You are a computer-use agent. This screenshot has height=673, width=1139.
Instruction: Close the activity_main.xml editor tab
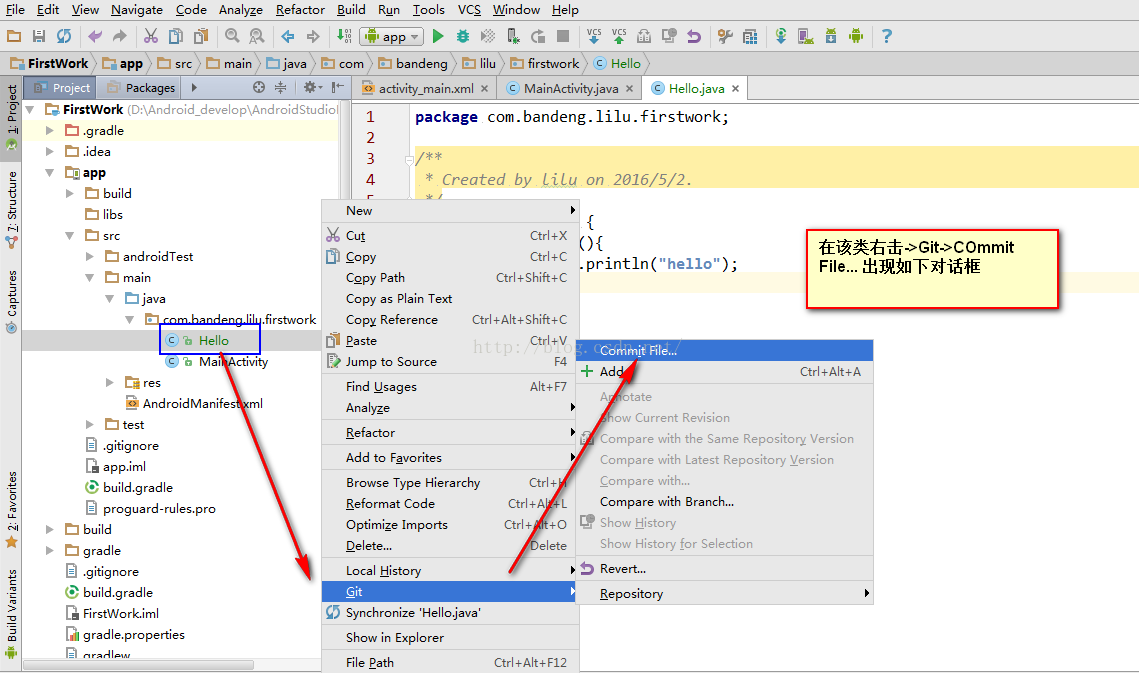(487, 89)
